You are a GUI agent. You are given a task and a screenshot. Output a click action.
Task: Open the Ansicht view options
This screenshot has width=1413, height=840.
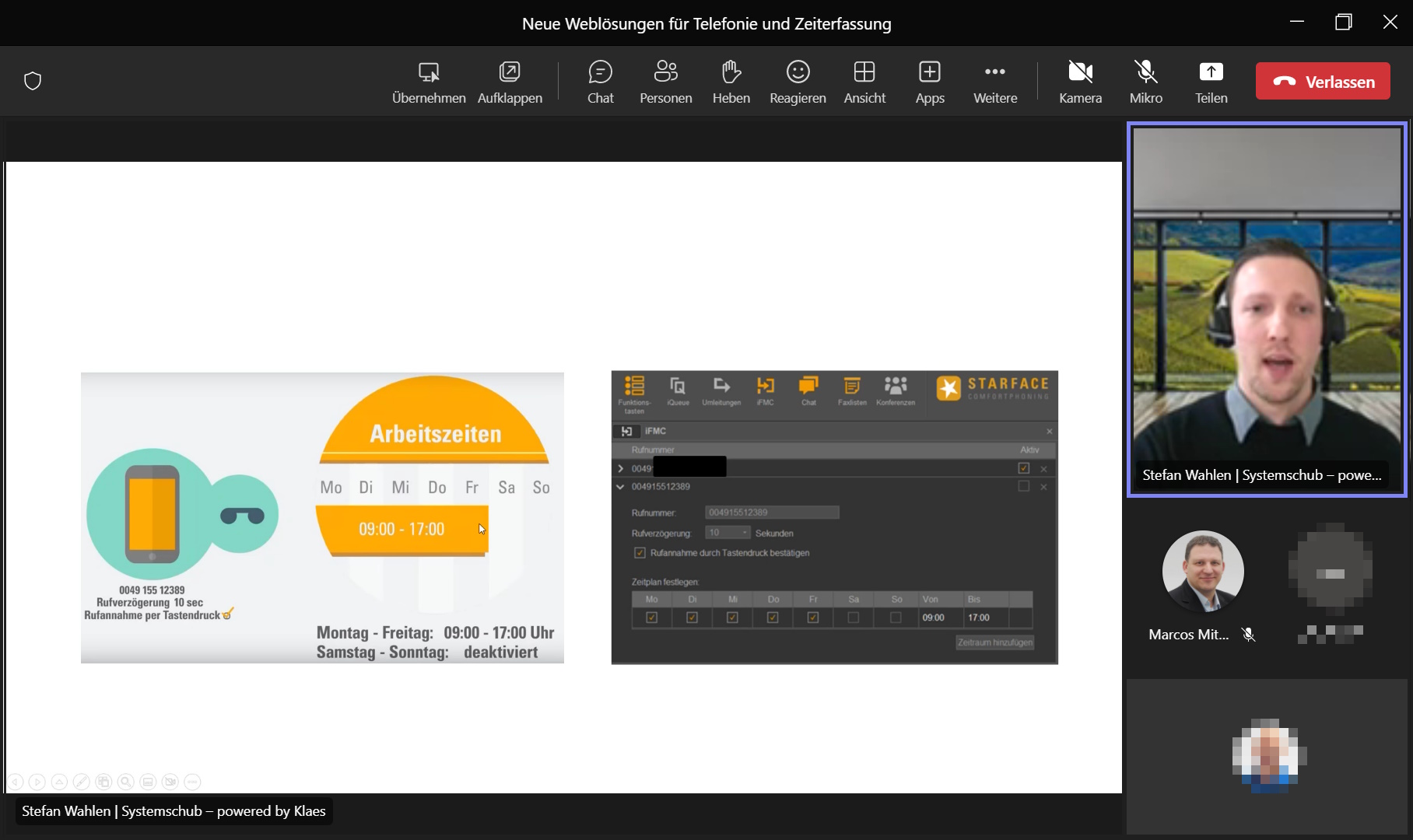(x=864, y=82)
